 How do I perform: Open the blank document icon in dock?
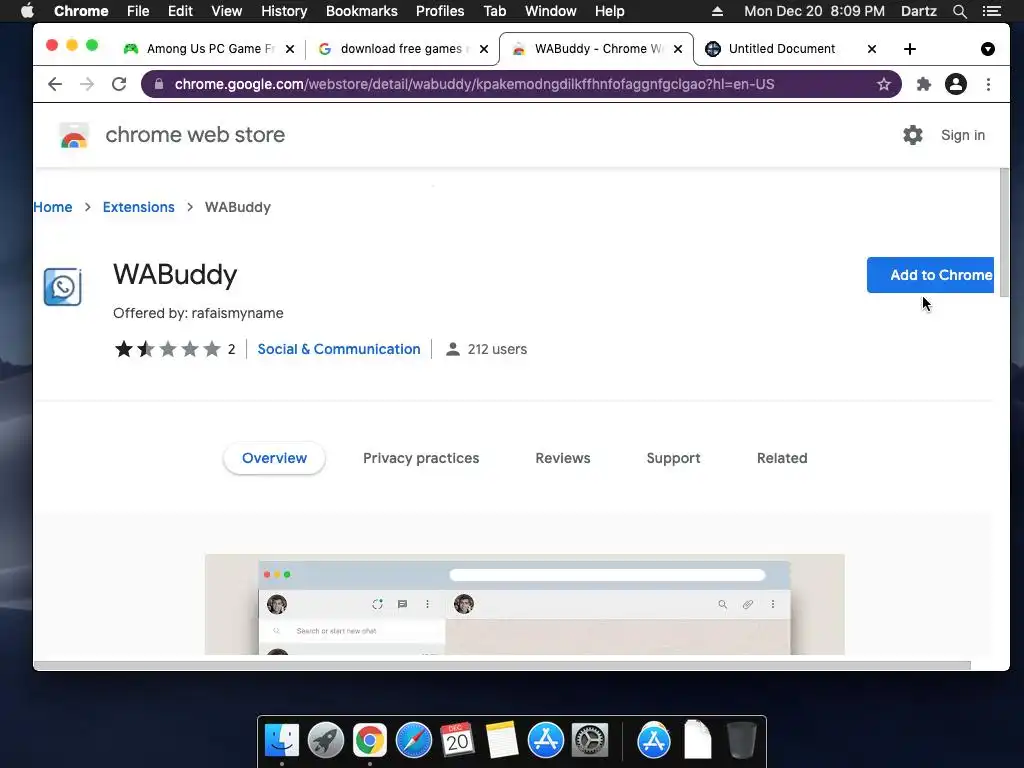(697, 741)
